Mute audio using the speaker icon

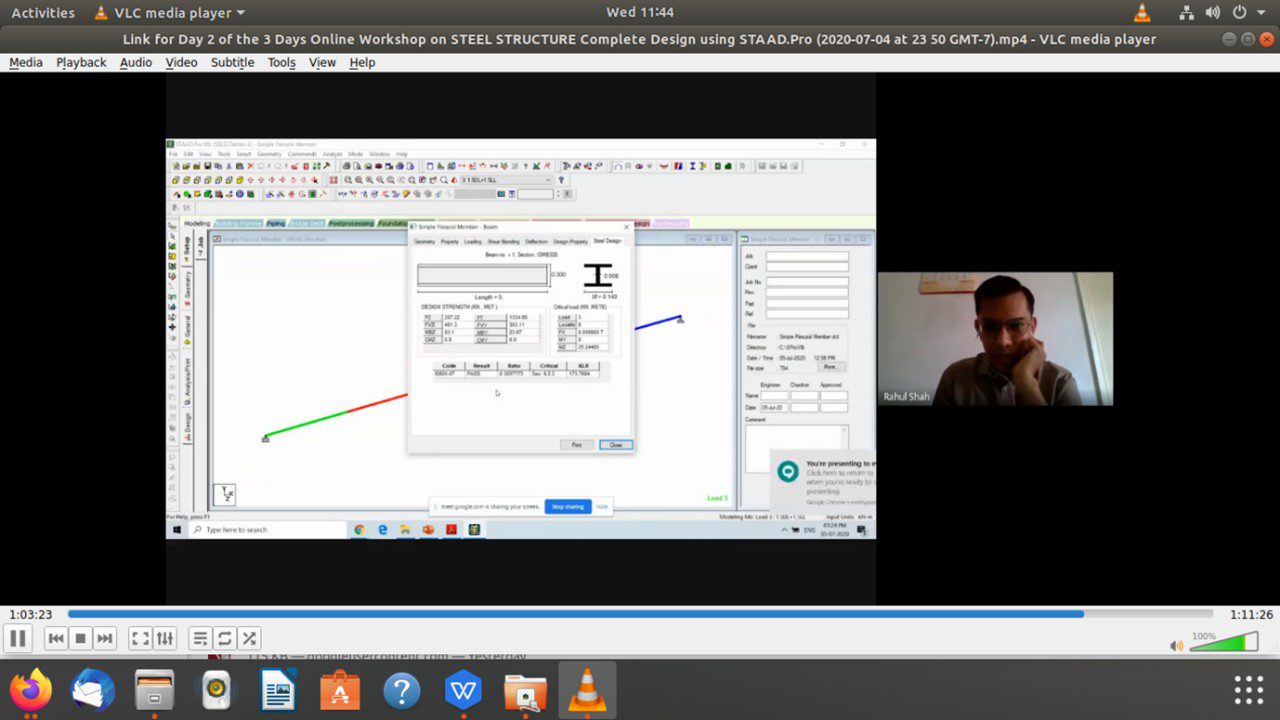(1176, 645)
